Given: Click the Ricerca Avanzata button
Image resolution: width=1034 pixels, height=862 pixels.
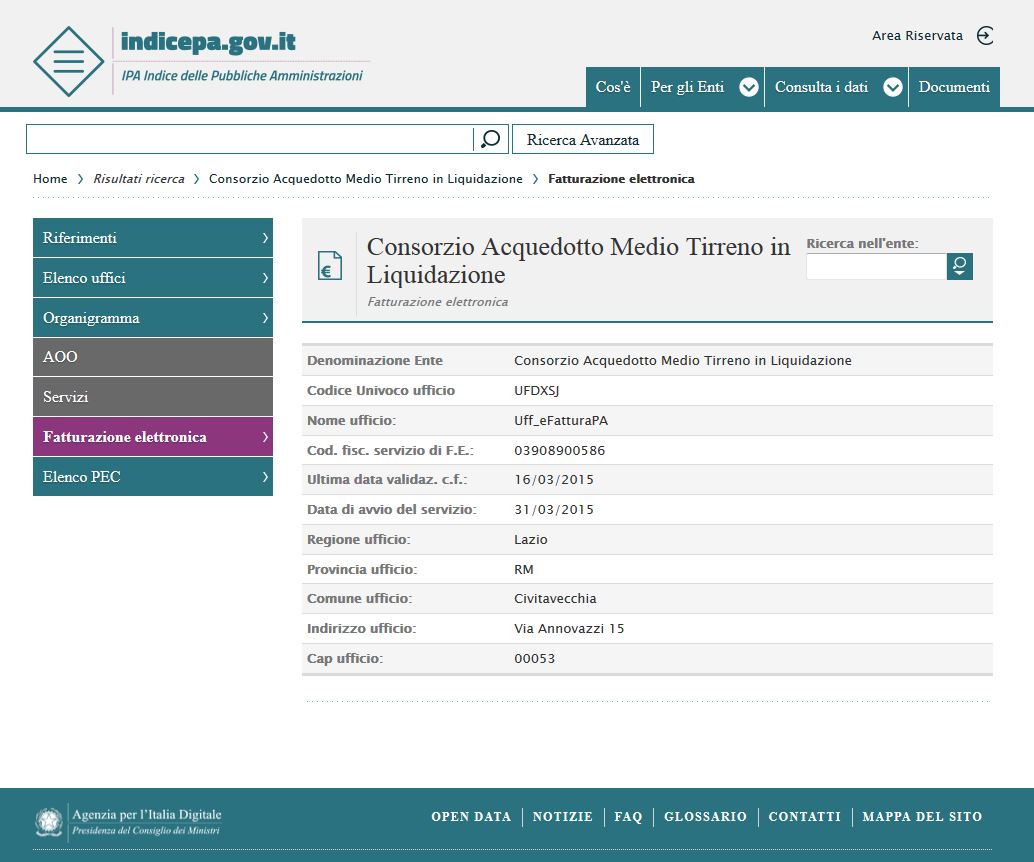Looking at the screenshot, I should (x=583, y=139).
